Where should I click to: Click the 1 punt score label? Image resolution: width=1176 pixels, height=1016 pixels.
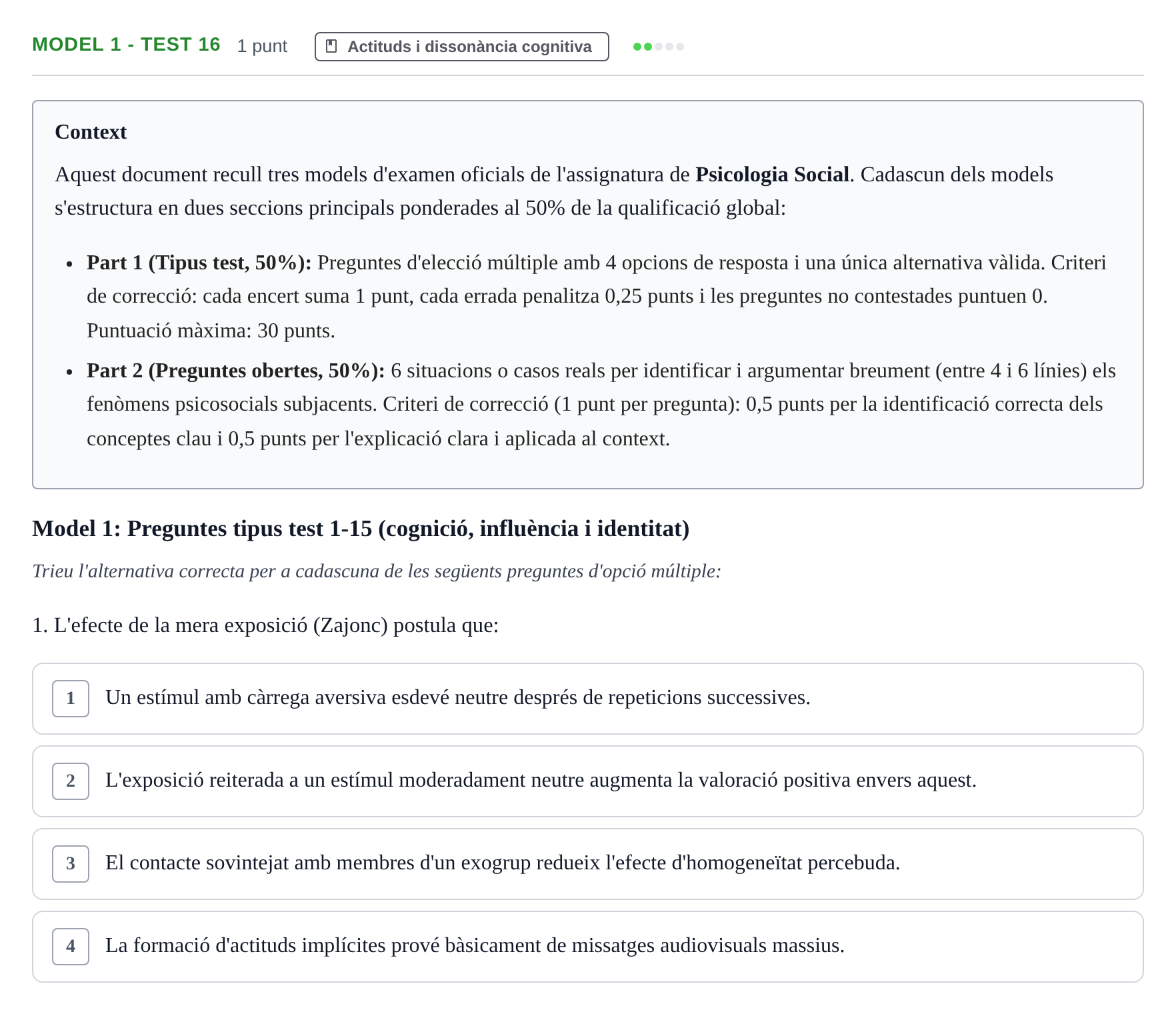pyautogui.click(x=262, y=46)
